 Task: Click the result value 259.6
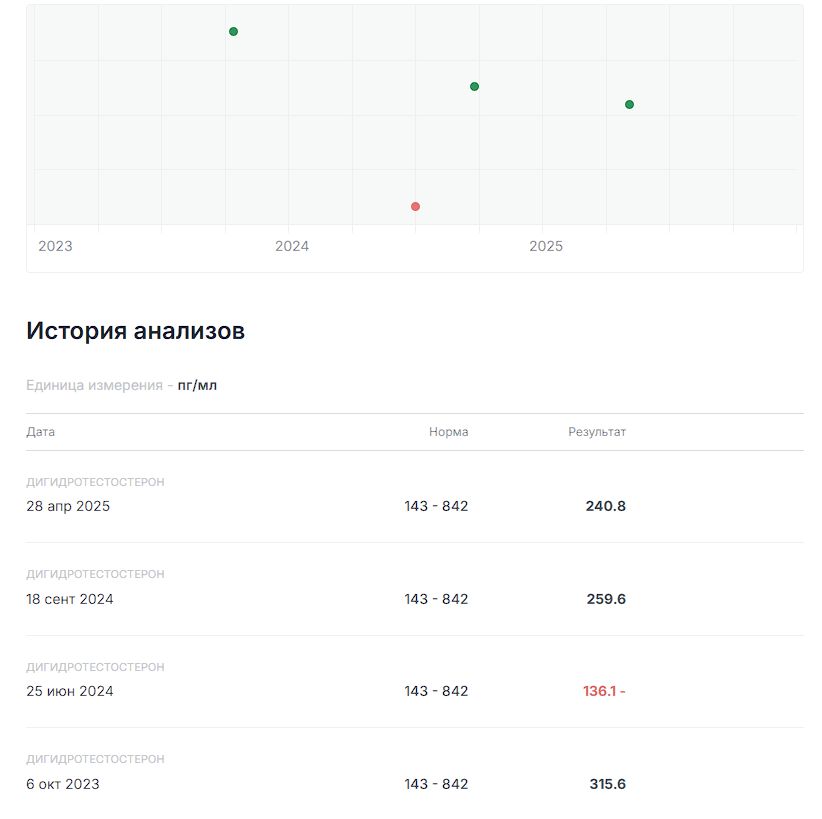pos(606,599)
